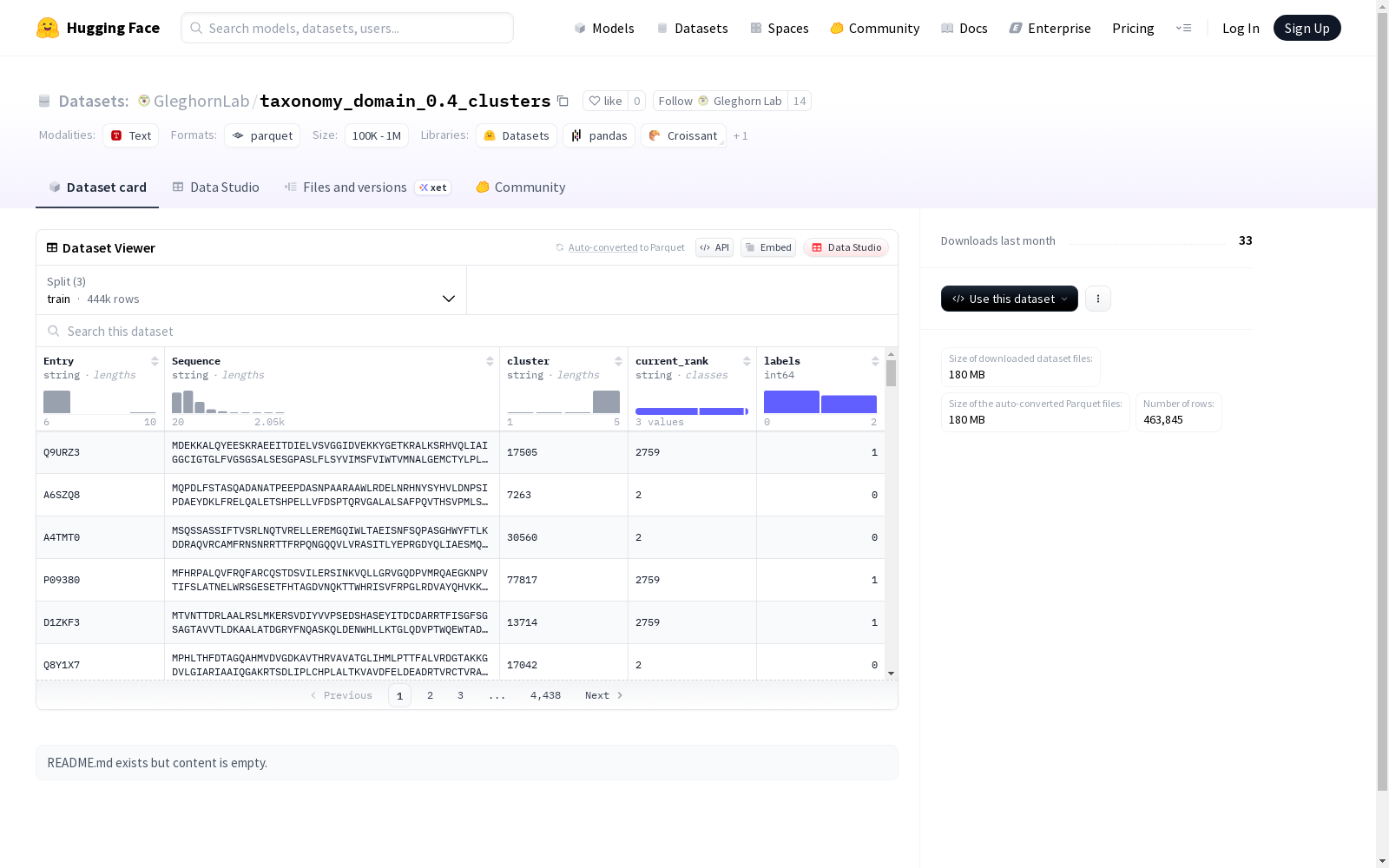
Task: Open Enterprise in the top navigation
Action: [1050, 28]
